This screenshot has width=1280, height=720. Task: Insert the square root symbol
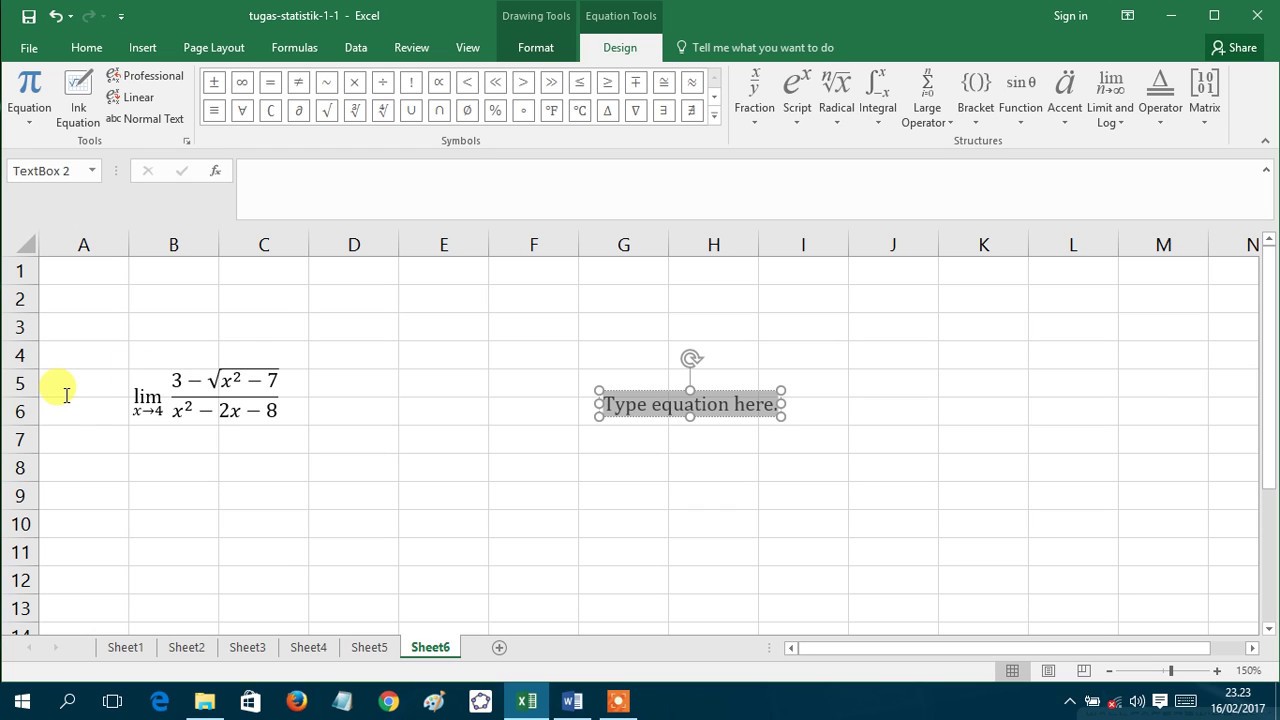pos(326,111)
